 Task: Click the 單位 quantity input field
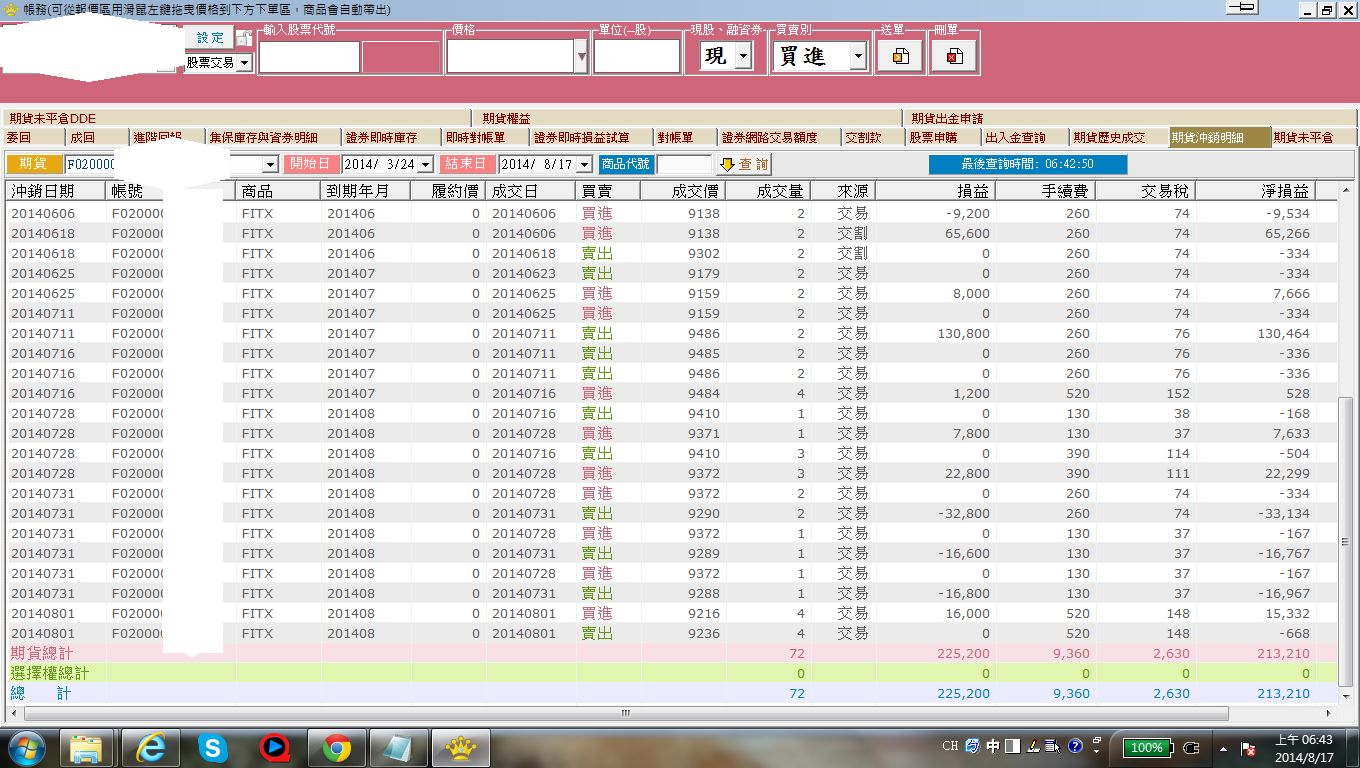(636, 57)
